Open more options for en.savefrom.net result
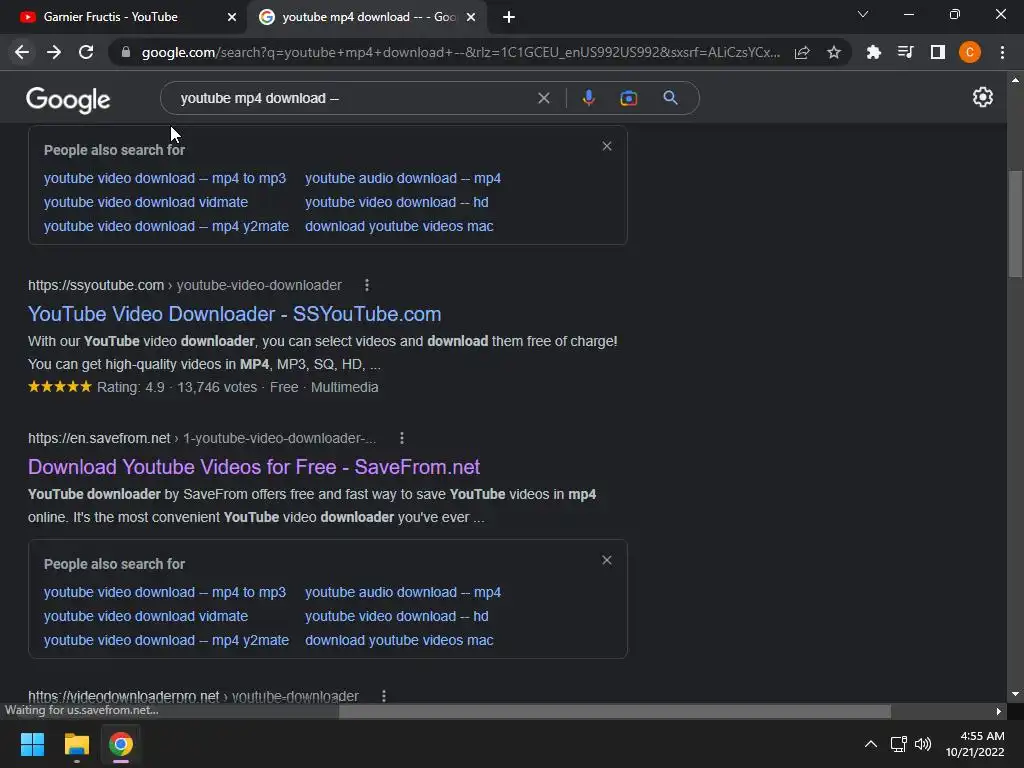1024x768 pixels. [x=402, y=438]
